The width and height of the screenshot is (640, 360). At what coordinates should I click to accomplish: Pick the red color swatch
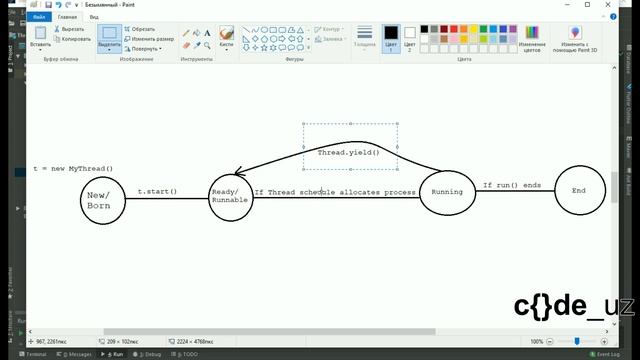[454, 29]
